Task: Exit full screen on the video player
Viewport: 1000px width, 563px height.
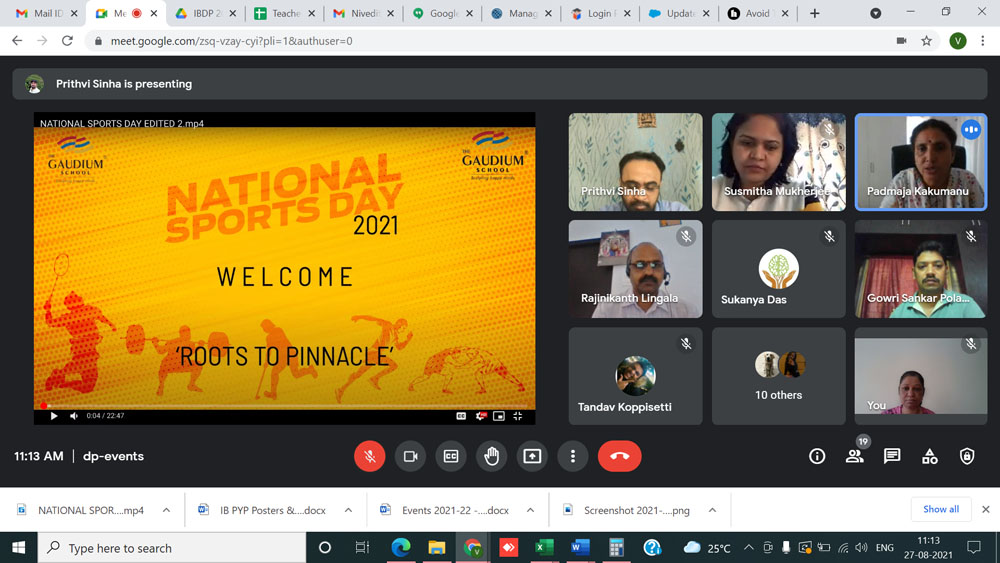Action: [518, 416]
